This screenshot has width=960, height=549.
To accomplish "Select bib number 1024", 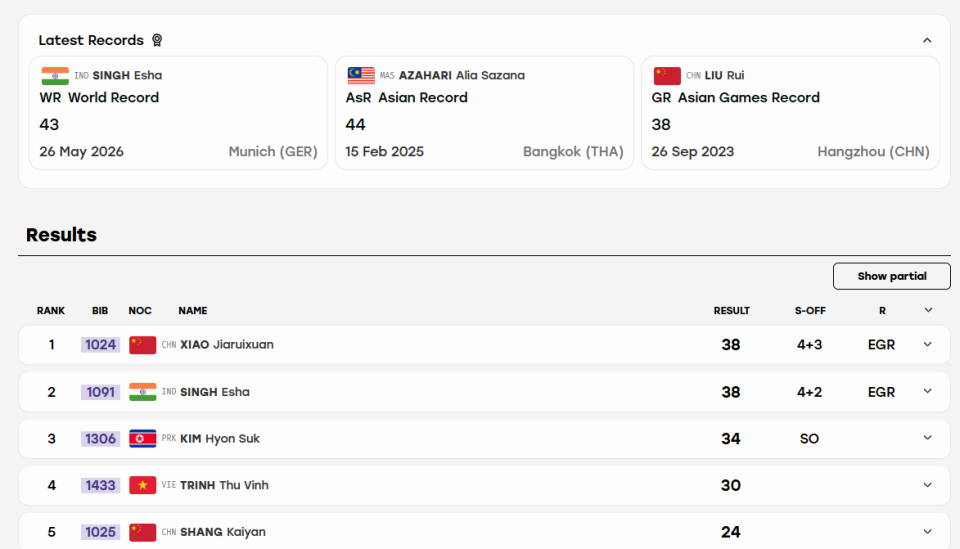I will (100, 345).
